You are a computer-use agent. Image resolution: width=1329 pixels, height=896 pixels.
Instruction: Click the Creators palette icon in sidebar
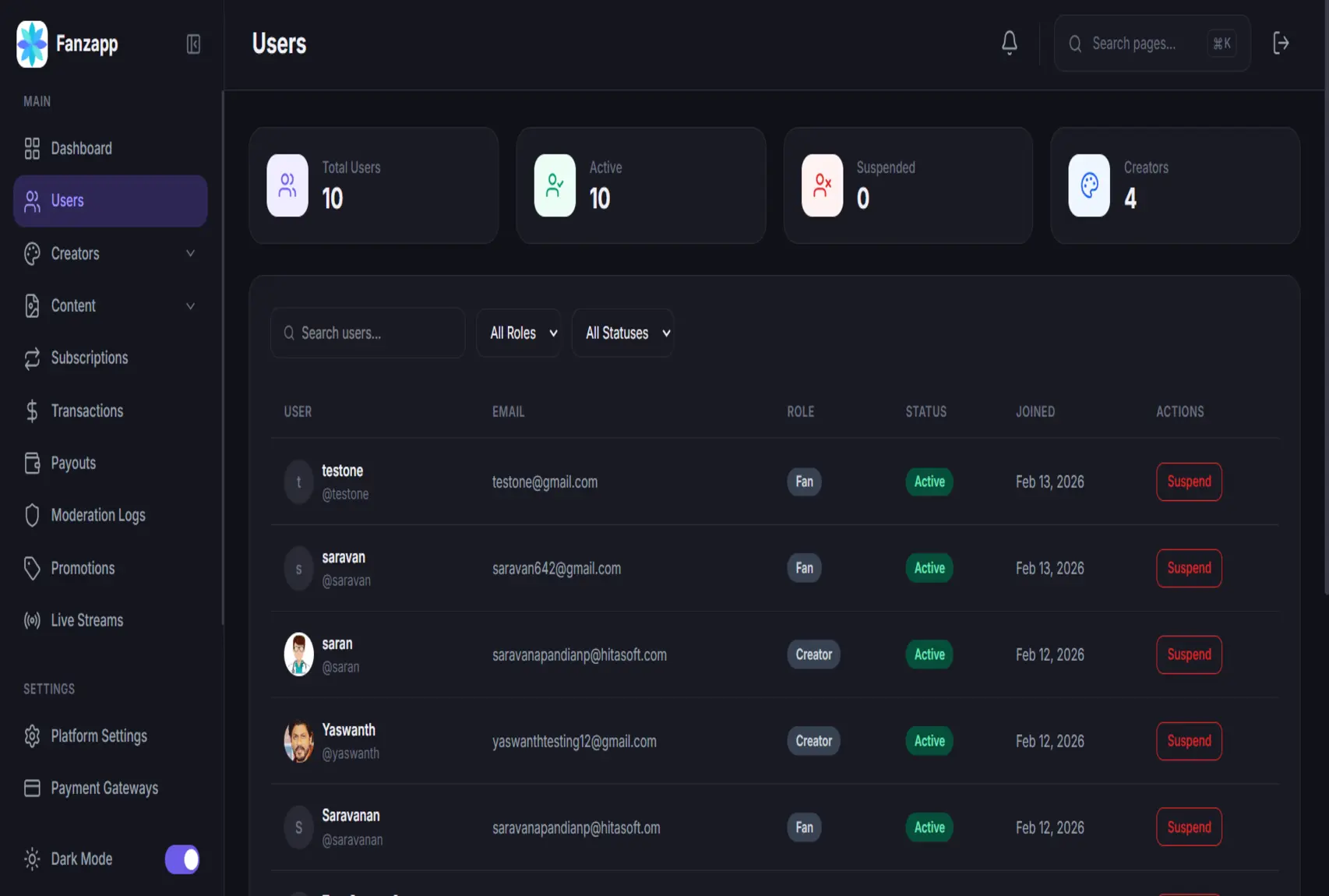[32, 253]
